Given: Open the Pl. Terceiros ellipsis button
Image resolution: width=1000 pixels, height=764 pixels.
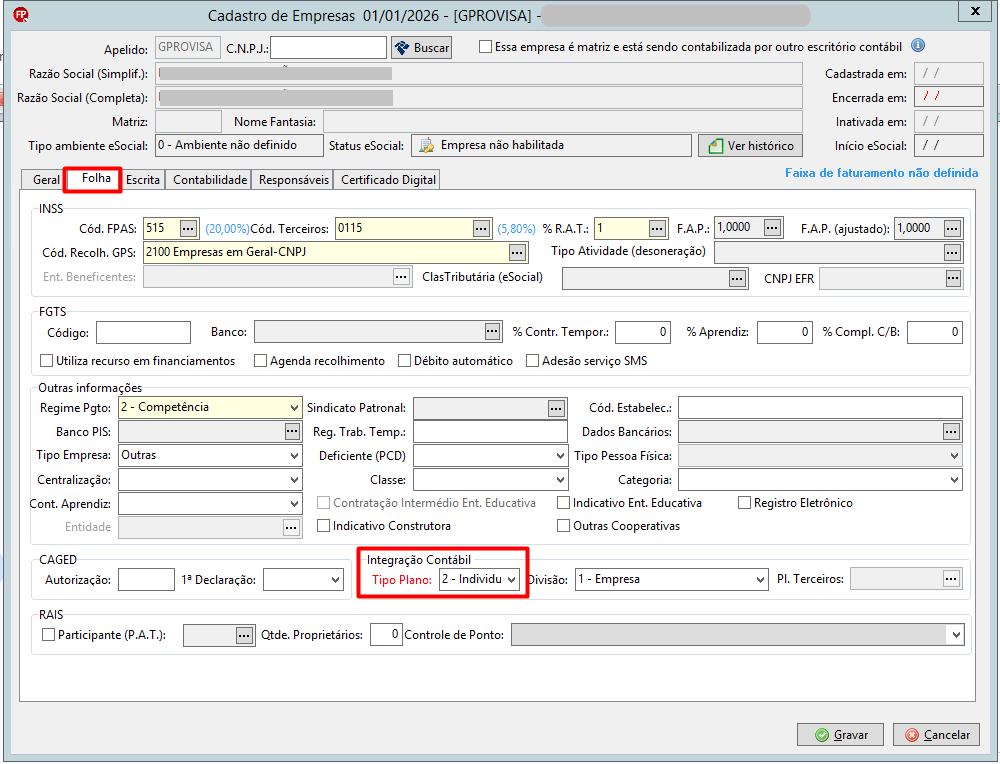Looking at the screenshot, I should [951, 579].
